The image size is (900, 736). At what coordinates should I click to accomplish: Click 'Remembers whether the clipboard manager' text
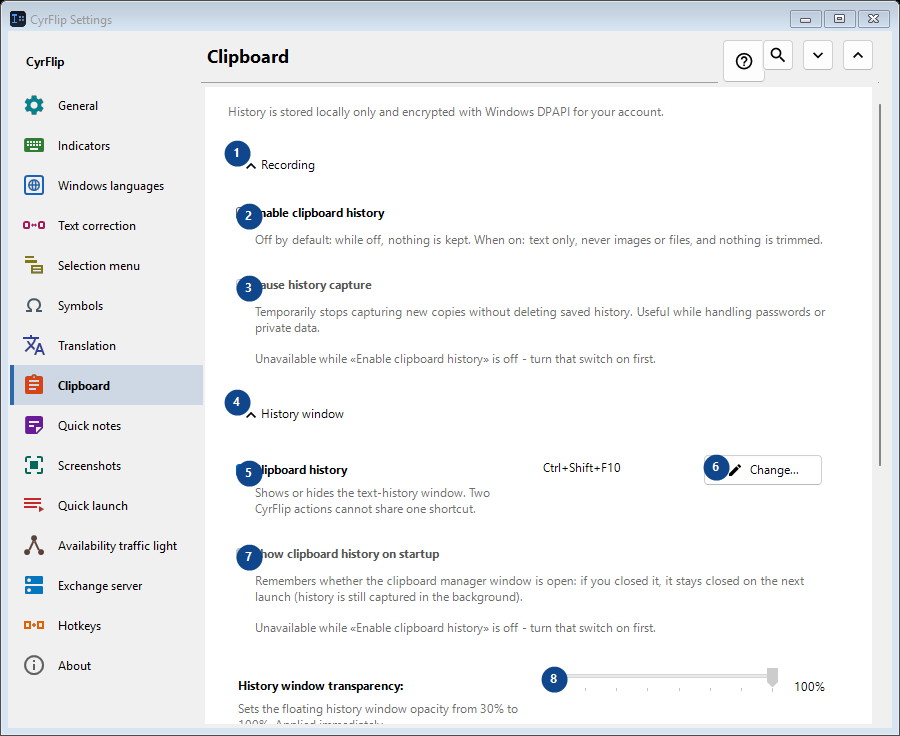530,589
